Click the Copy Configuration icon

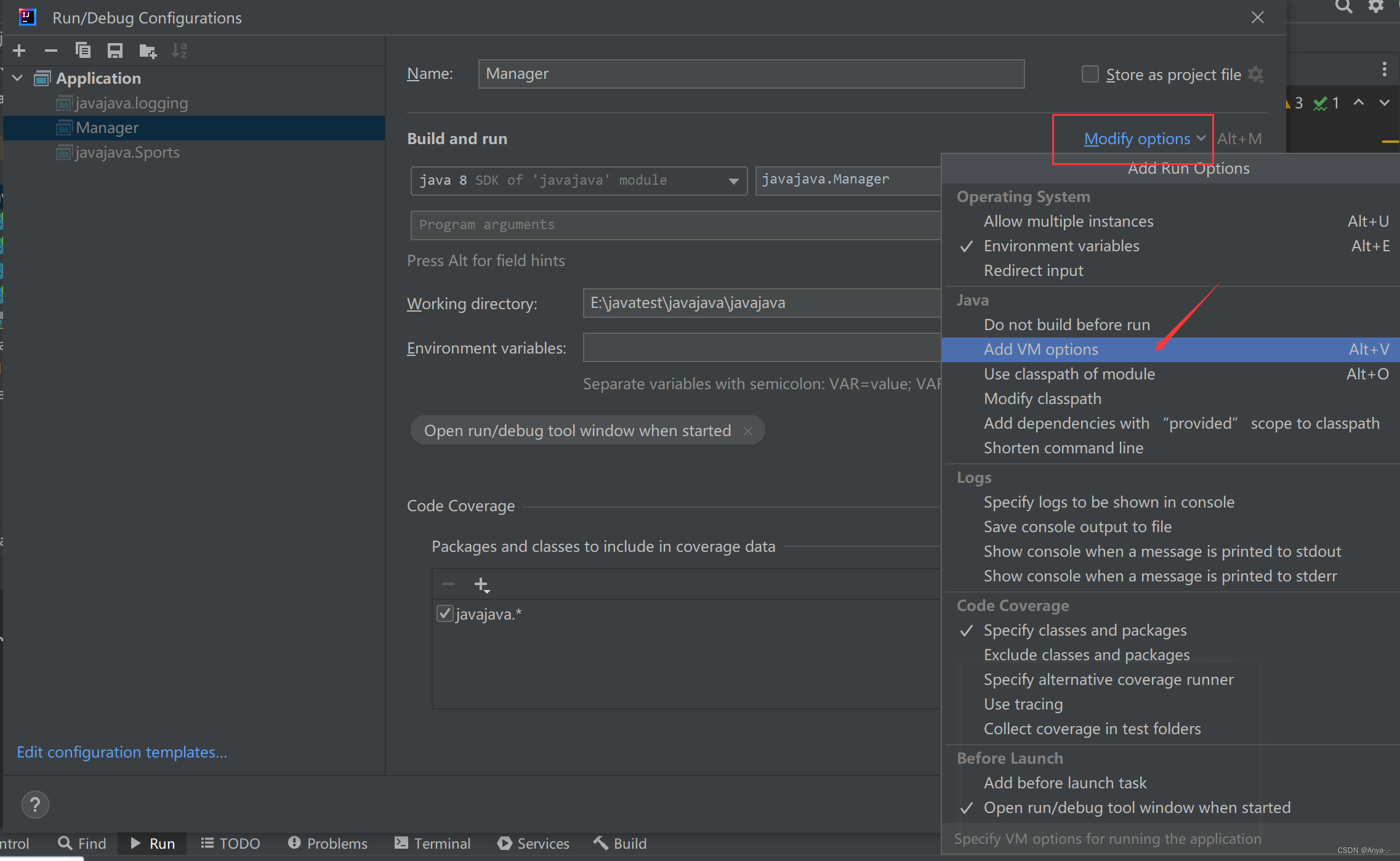click(x=82, y=51)
